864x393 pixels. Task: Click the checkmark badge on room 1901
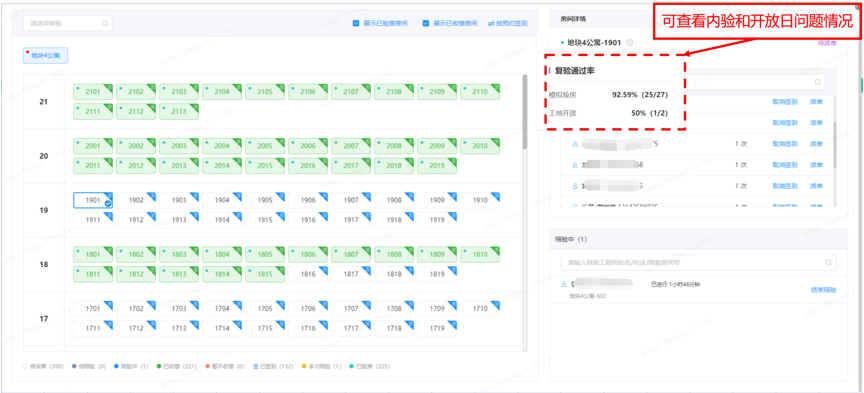tap(108, 204)
